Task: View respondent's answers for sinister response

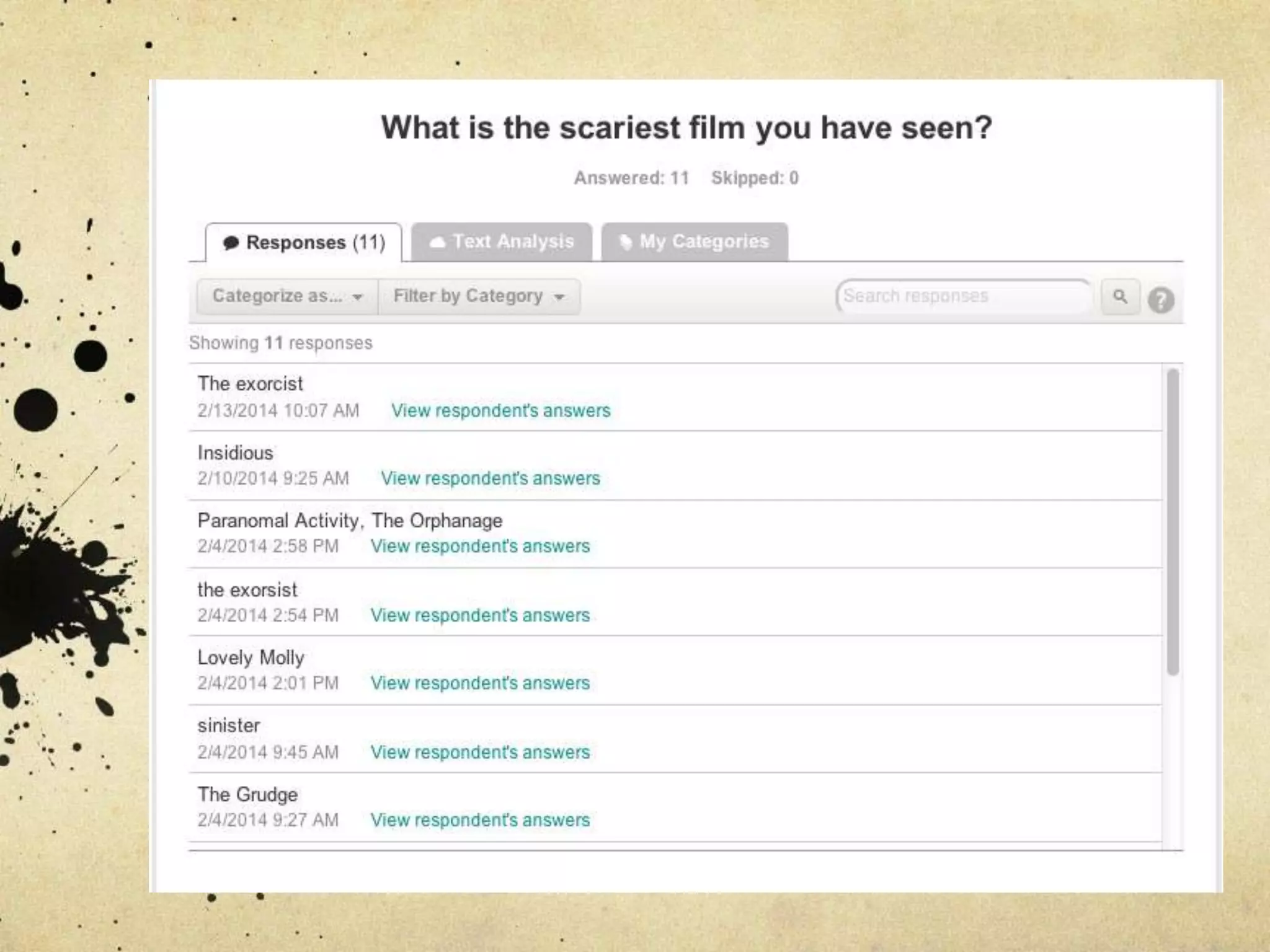Action: (479, 752)
